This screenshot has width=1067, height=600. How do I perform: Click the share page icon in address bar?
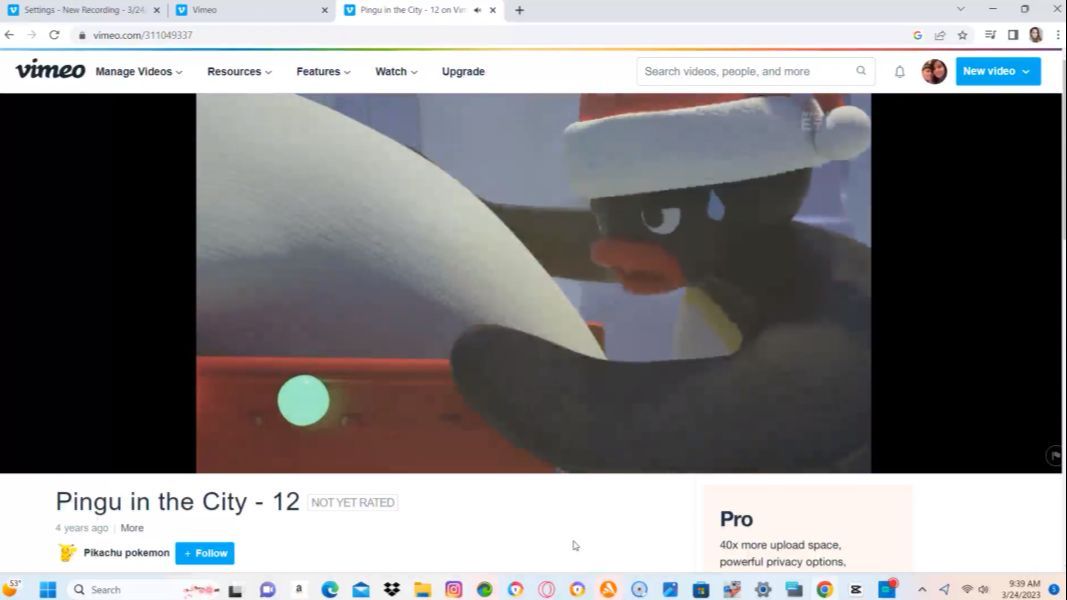pyautogui.click(x=940, y=35)
